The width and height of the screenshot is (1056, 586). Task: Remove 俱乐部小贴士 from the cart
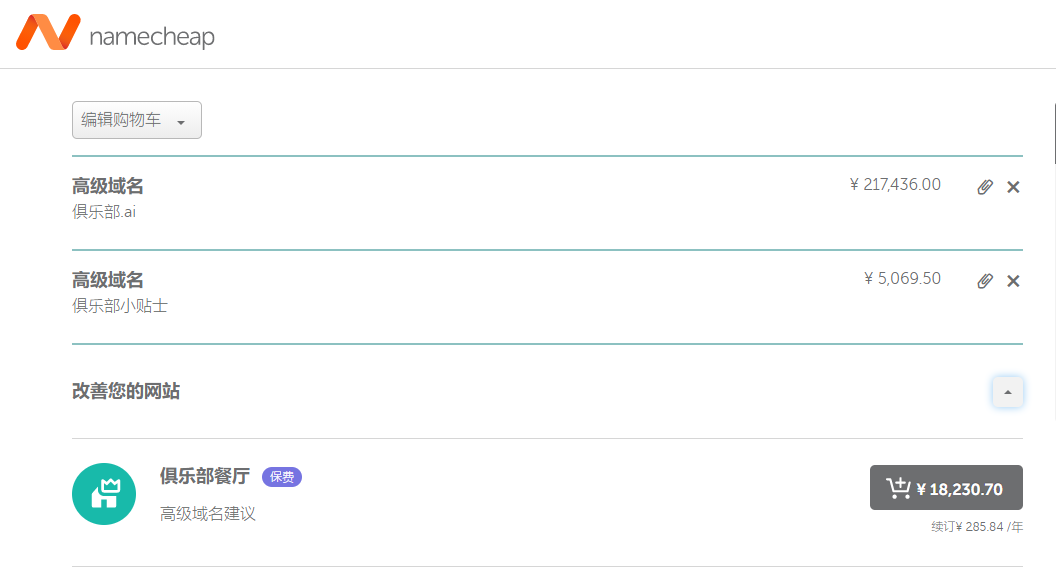pyautogui.click(x=1013, y=281)
